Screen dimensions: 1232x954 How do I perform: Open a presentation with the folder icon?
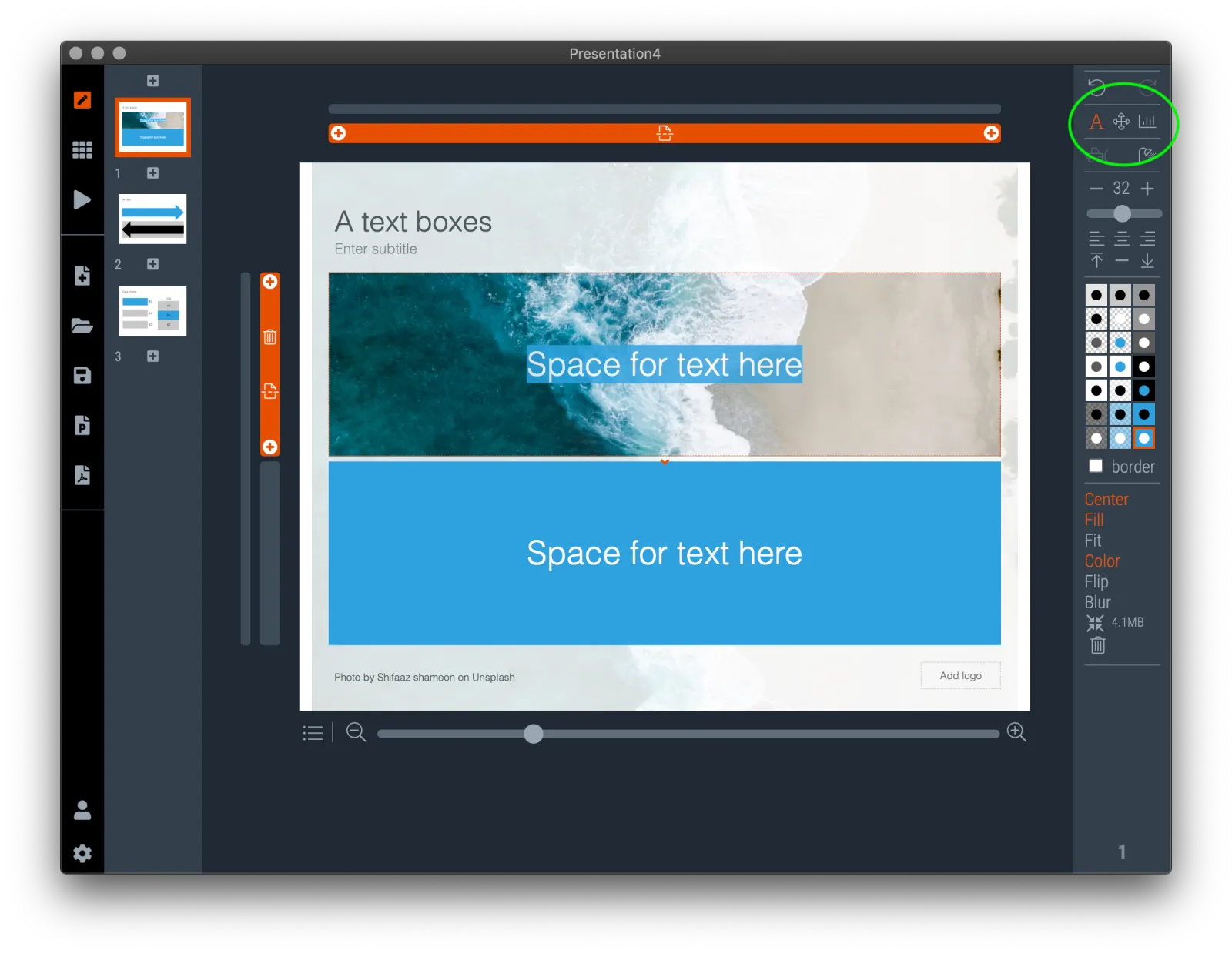point(82,326)
